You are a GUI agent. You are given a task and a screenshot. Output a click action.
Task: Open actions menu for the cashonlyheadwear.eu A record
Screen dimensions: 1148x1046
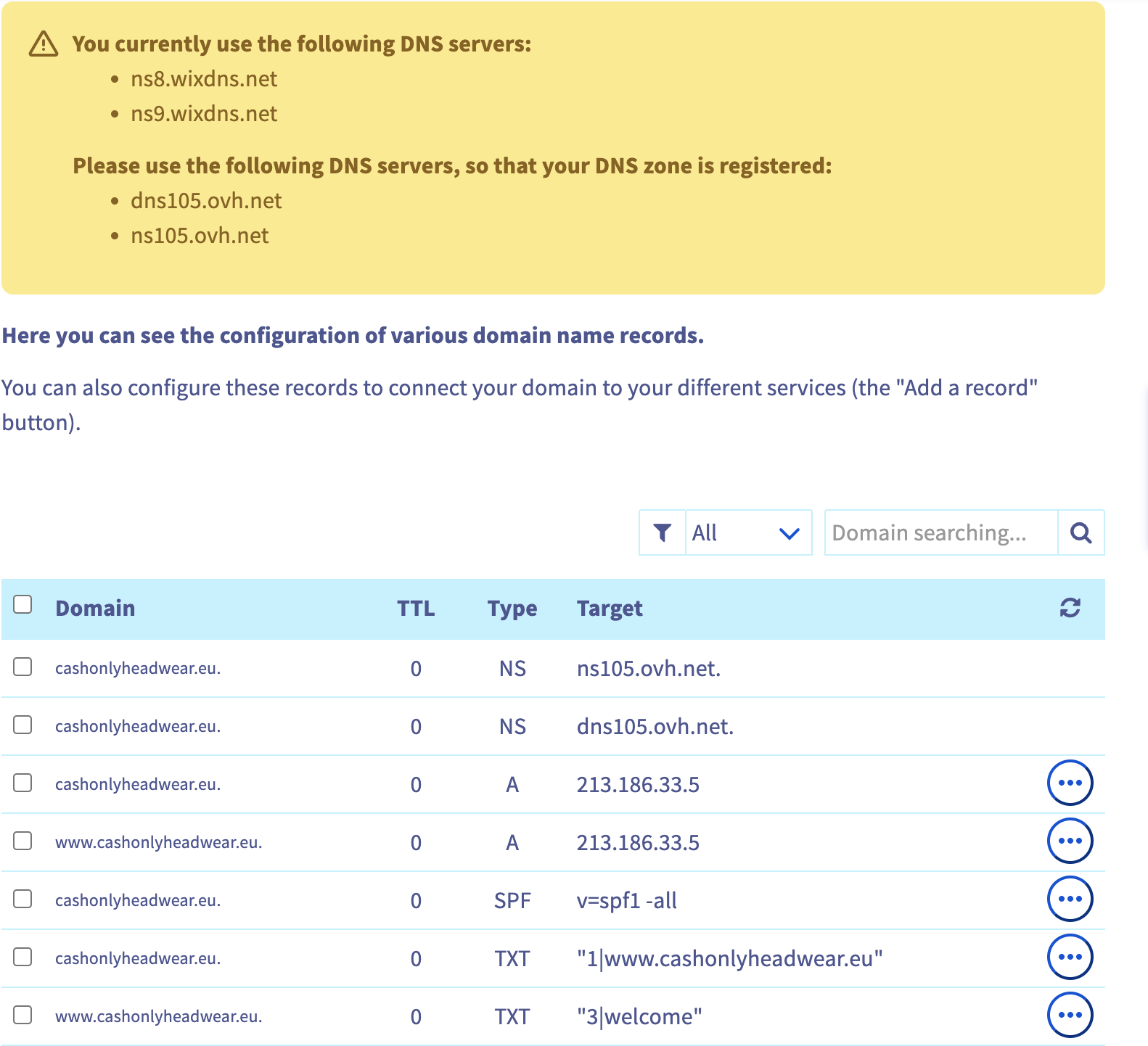1070,783
